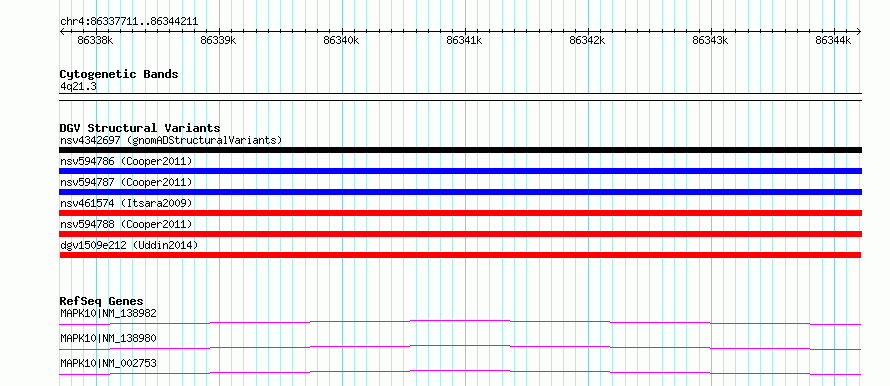
Task: Open the nsv4342697 (gnomADStructuralVariants) label
Action: 171,140
